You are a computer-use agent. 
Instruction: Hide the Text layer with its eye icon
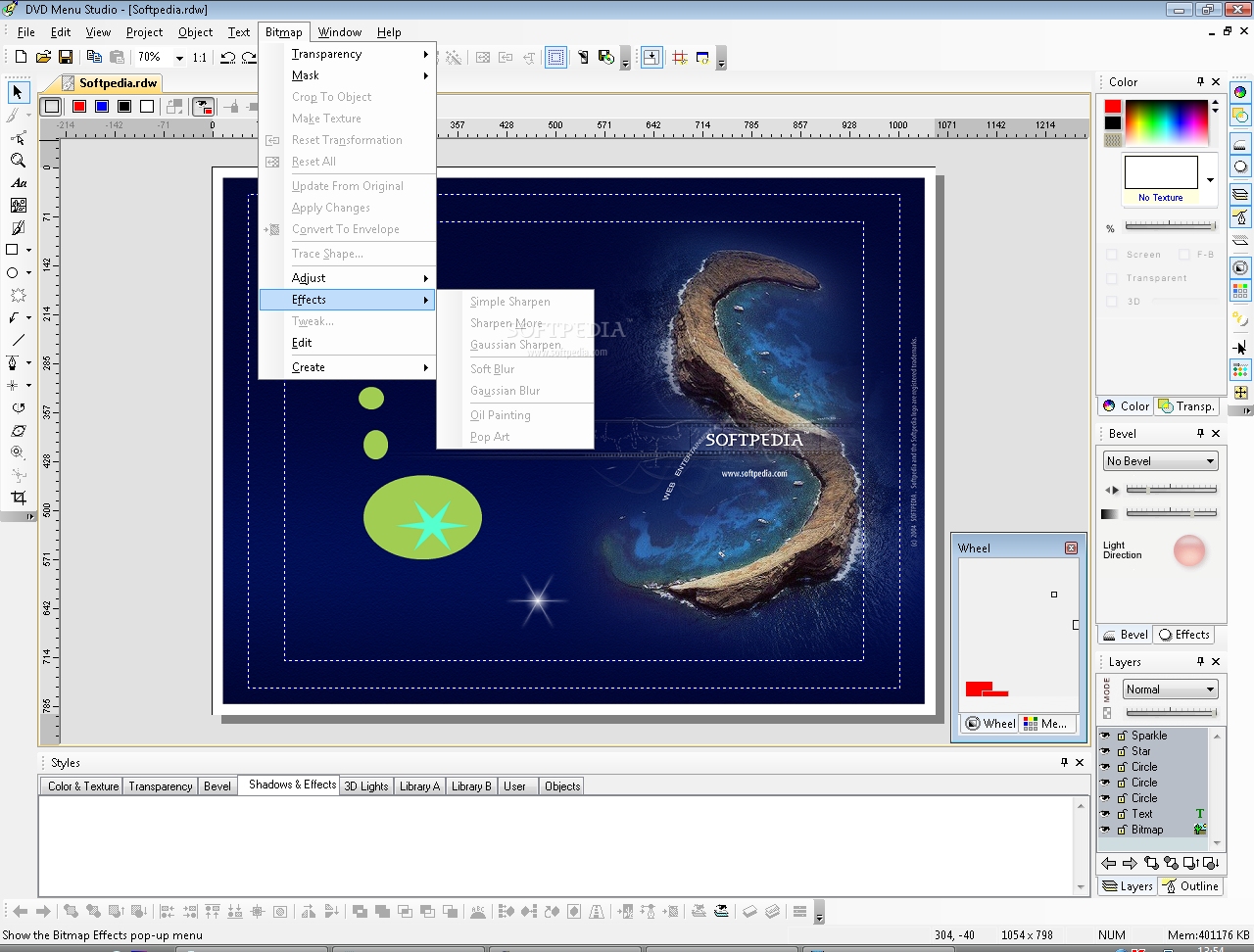coord(1106,814)
